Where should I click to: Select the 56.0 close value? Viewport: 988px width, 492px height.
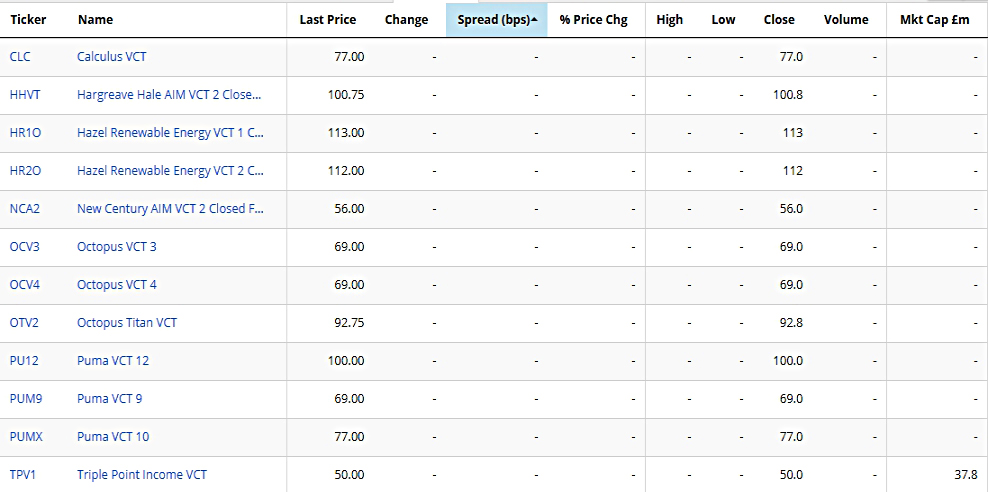tap(791, 209)
